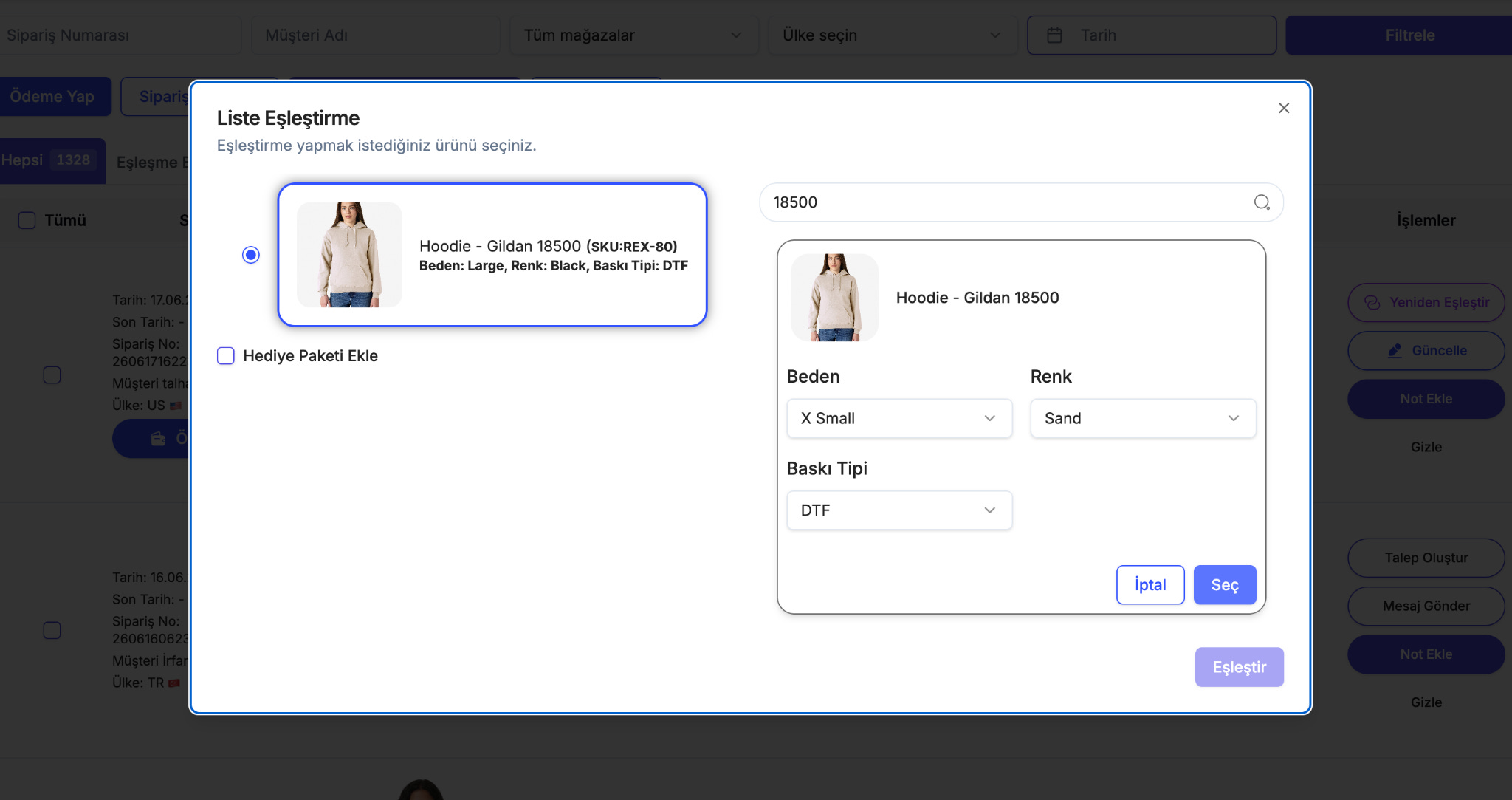The height and width of the screenshot is (800, 1512).
Task: Click the Yeniden Eşleştir link icon
Action: click(x=1372, y=302)
